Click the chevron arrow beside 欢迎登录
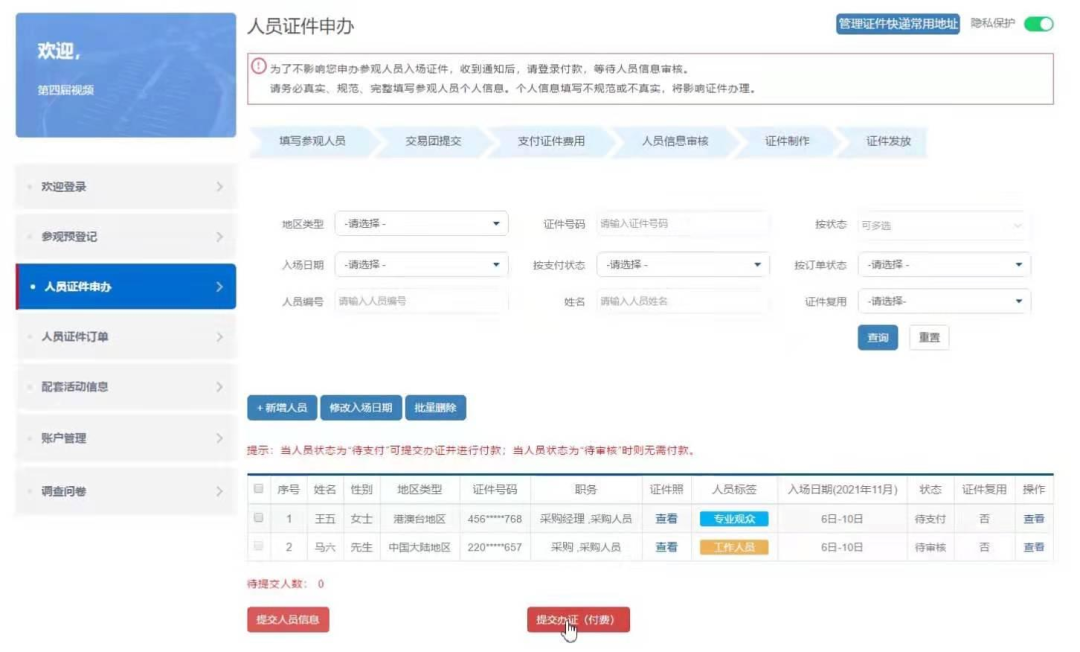The image size is (1080, 652). click(220, 187)
